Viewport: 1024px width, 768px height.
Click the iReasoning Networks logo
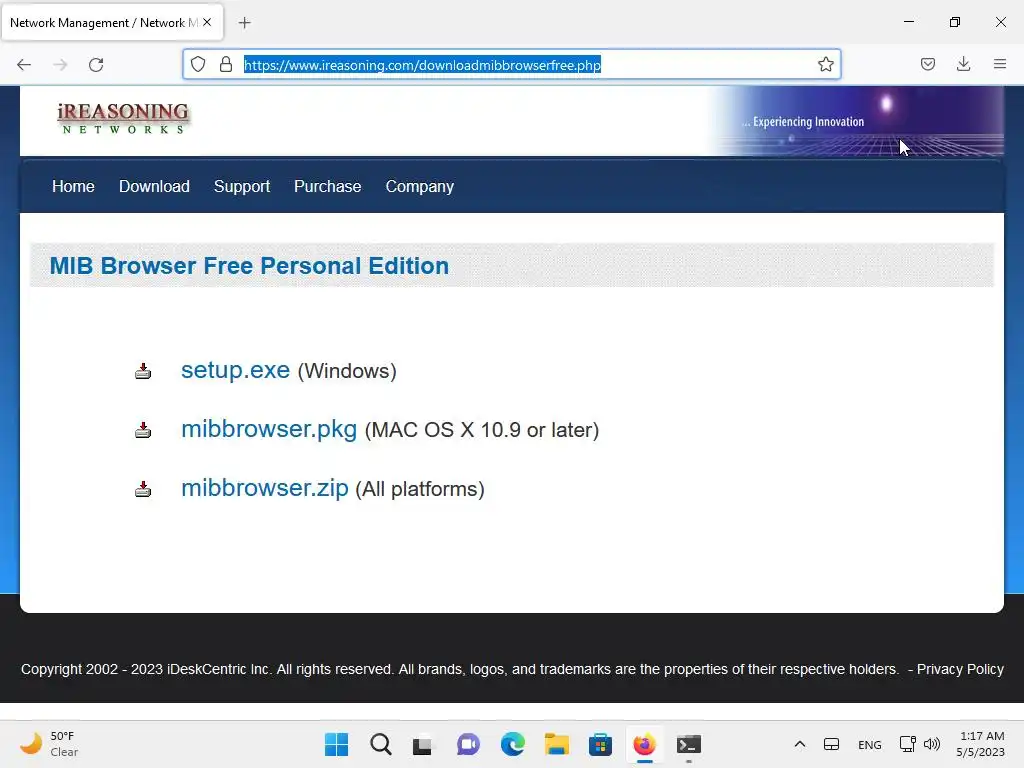point(123,118)
